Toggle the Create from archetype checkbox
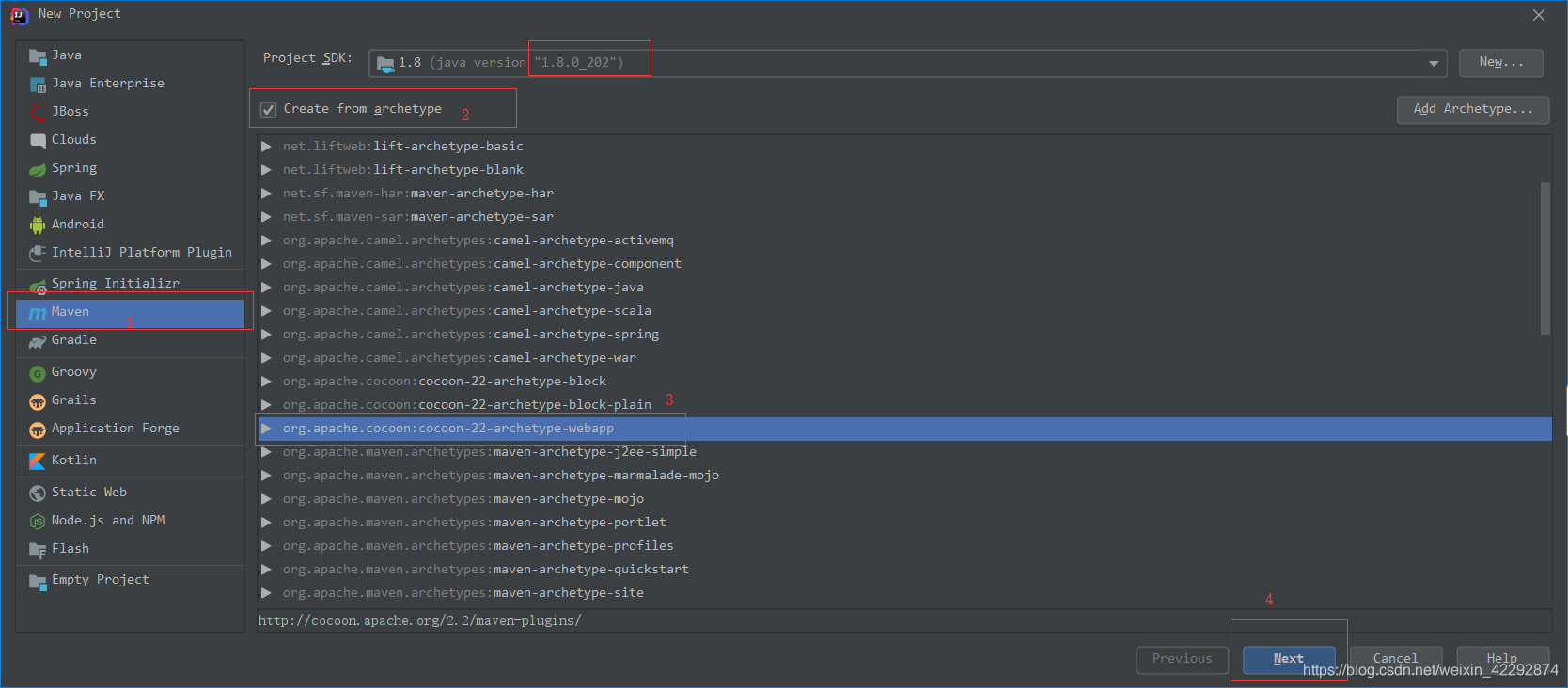This screenshot has width=1568, height=688. [269, 110]
